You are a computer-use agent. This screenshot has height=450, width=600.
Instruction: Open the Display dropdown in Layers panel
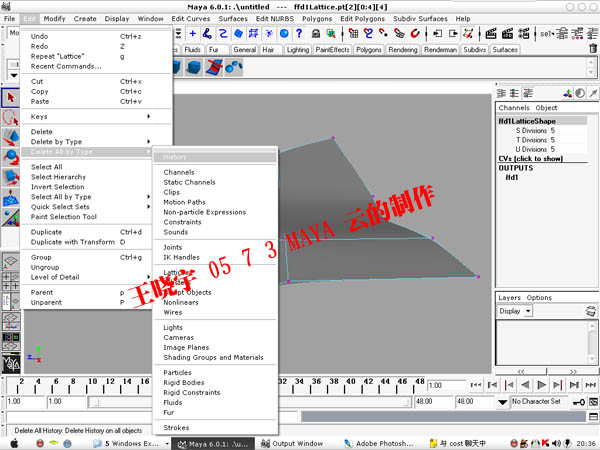coord(515,311)
